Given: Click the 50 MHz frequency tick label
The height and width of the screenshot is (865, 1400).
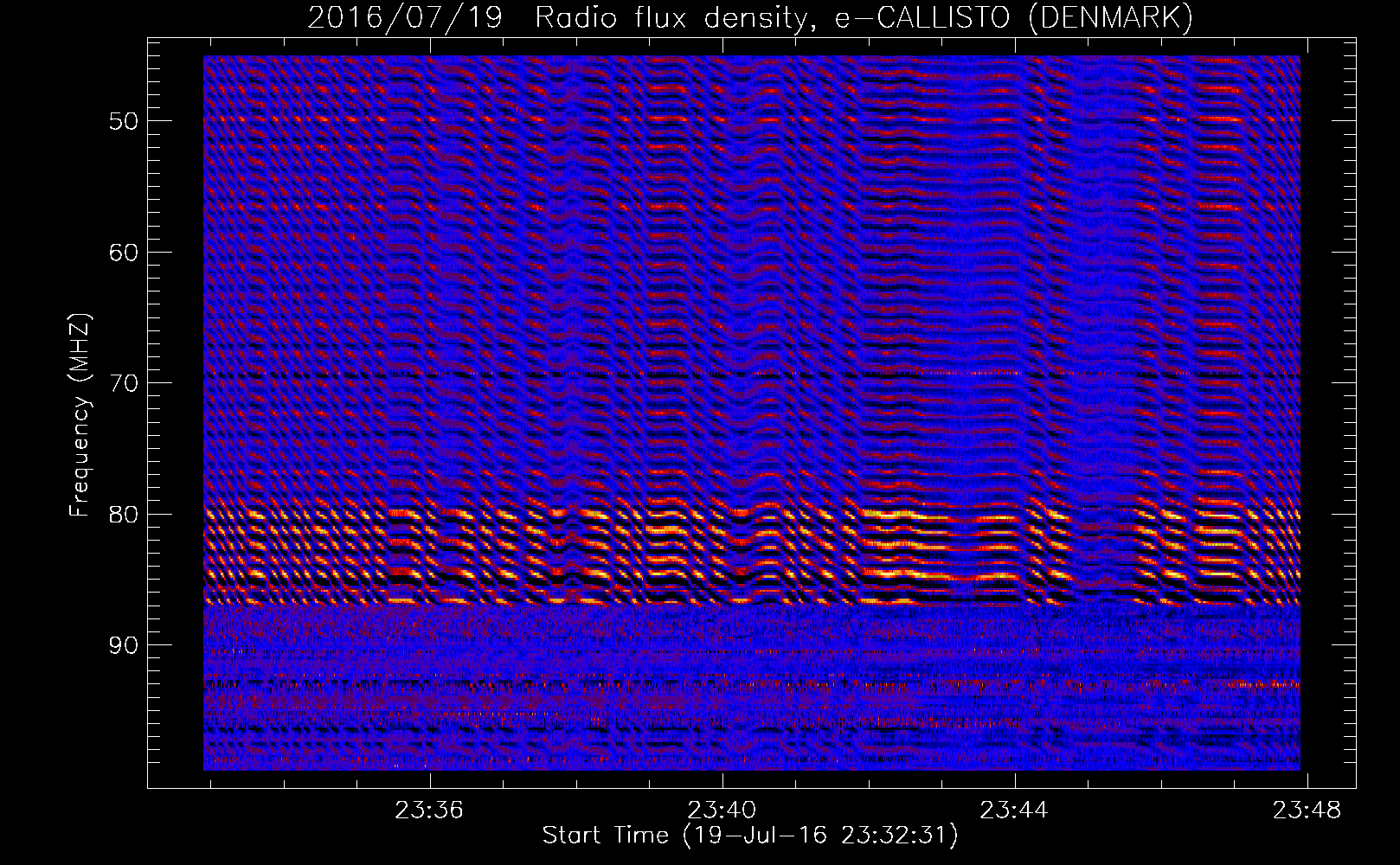Looking at the screenshot, I should [x=124, y=121].
